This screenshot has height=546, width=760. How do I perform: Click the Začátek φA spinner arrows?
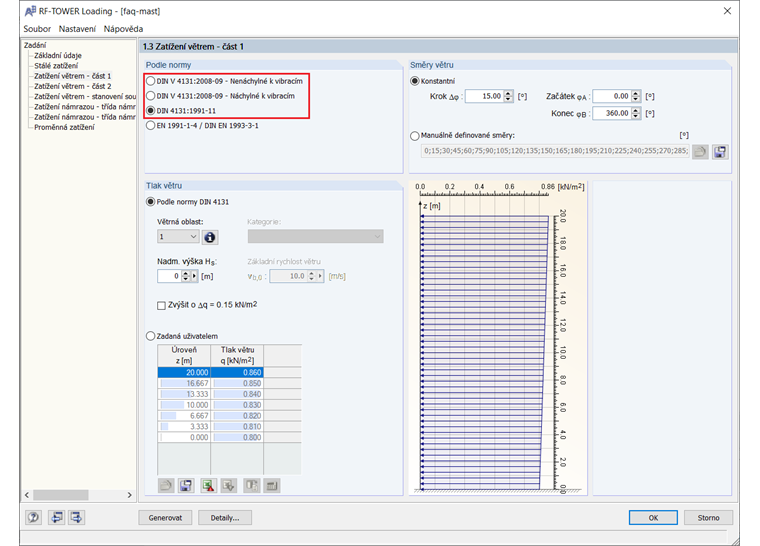point(636,96)
